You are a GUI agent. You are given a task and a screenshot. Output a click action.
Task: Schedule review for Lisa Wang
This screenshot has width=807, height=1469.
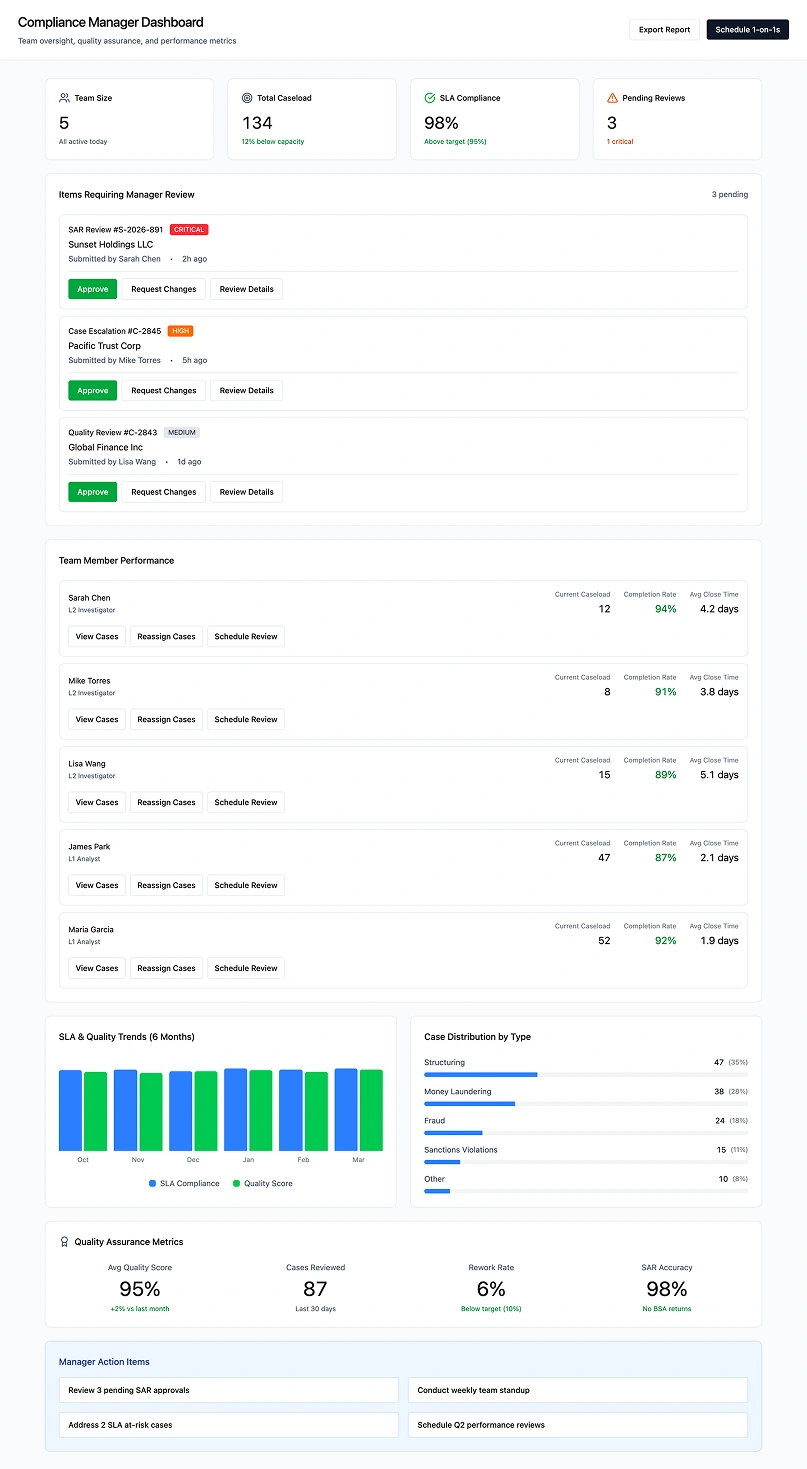tap(246, 802)
